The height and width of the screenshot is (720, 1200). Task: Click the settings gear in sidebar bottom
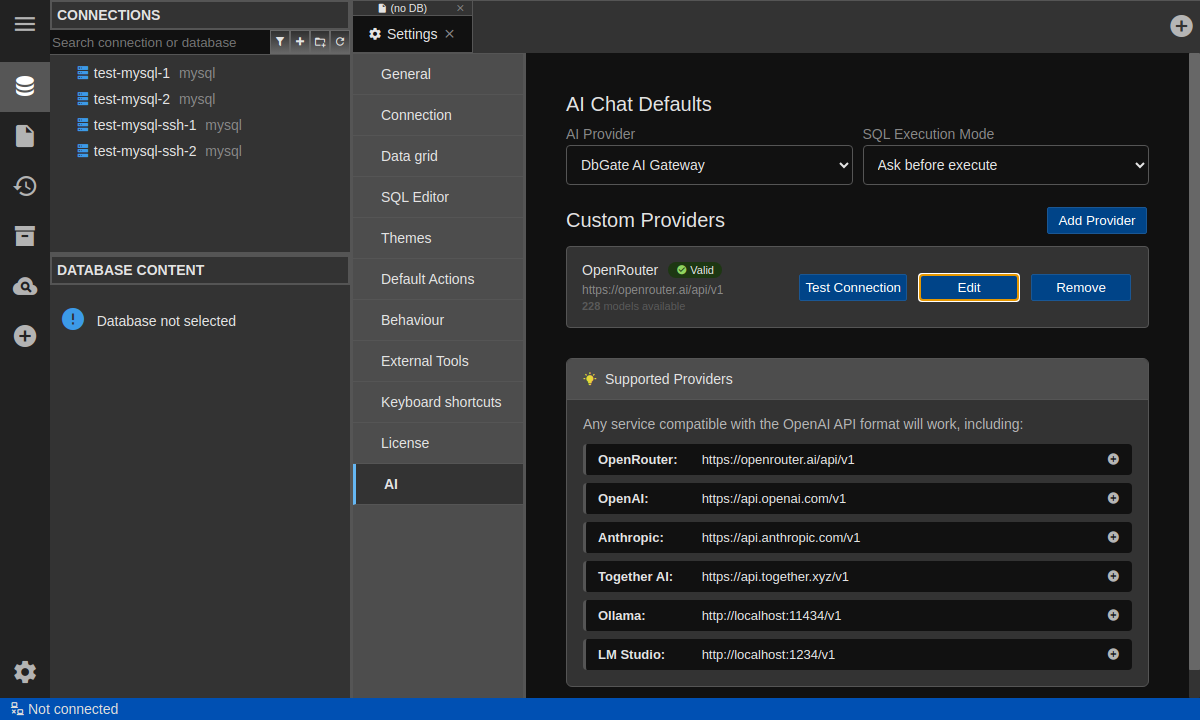pyautogui.click(x=25, y=672)
